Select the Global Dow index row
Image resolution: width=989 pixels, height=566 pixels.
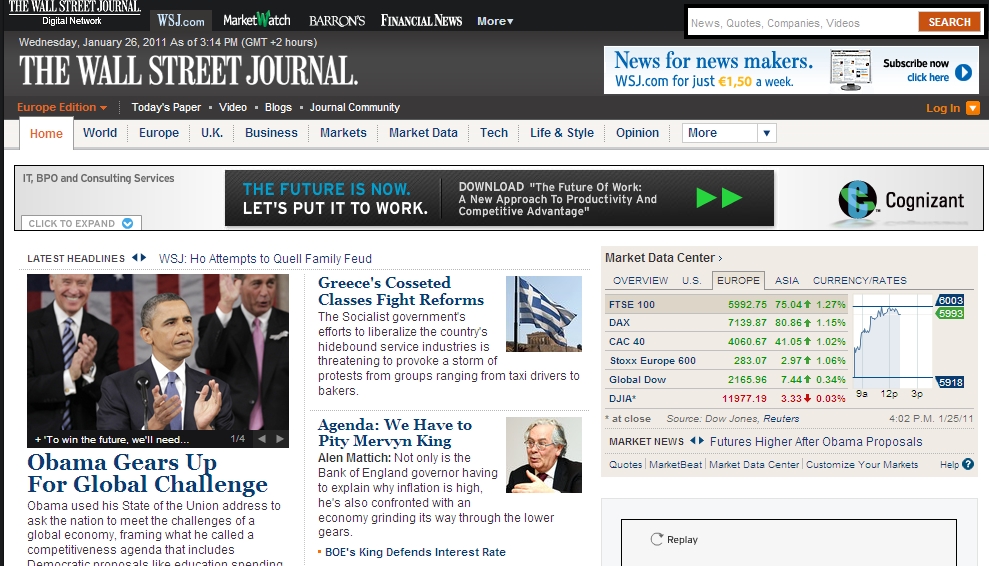point(727,379)
